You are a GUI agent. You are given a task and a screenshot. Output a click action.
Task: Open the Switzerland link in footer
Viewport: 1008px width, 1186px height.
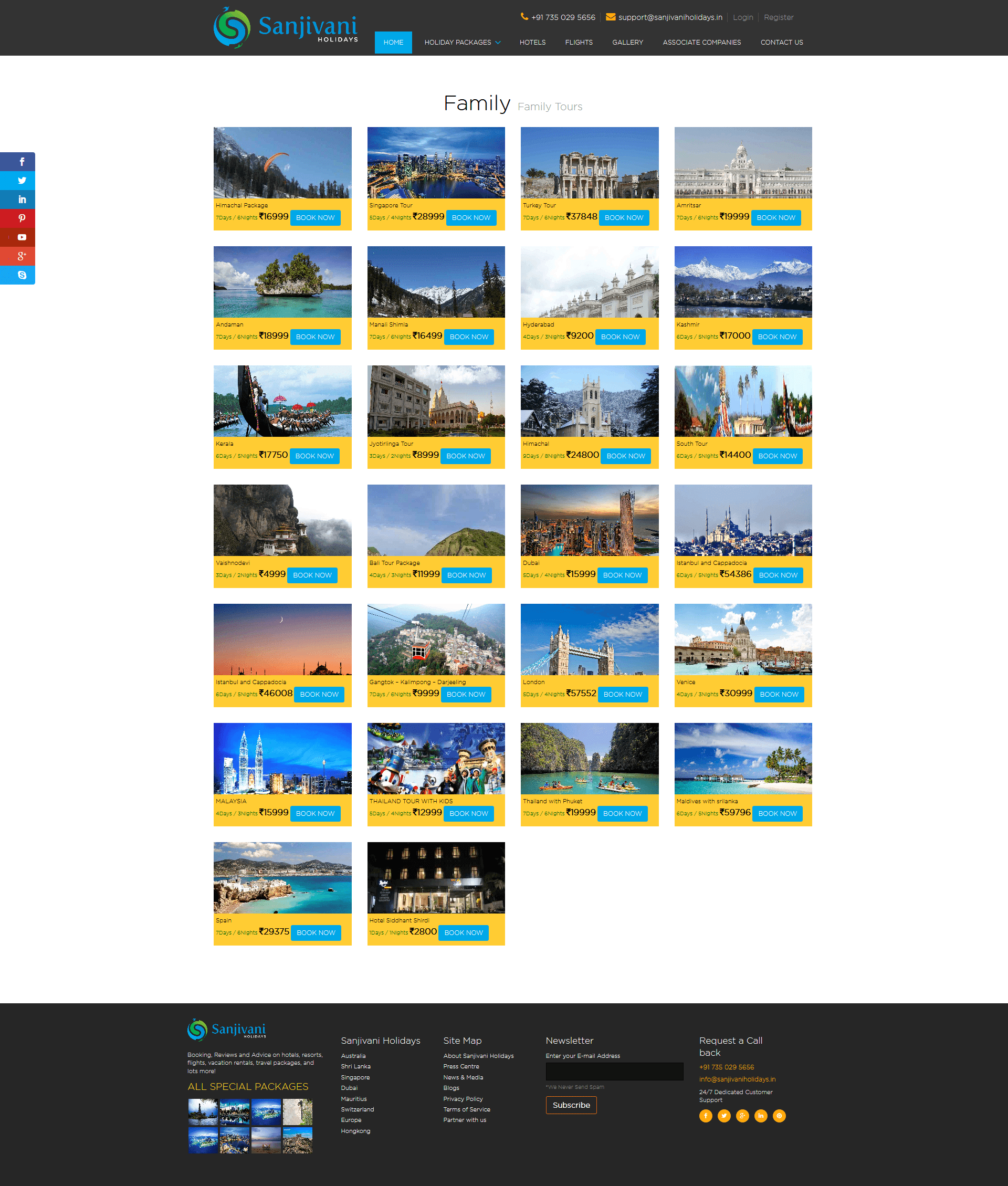coord(357,1109)
